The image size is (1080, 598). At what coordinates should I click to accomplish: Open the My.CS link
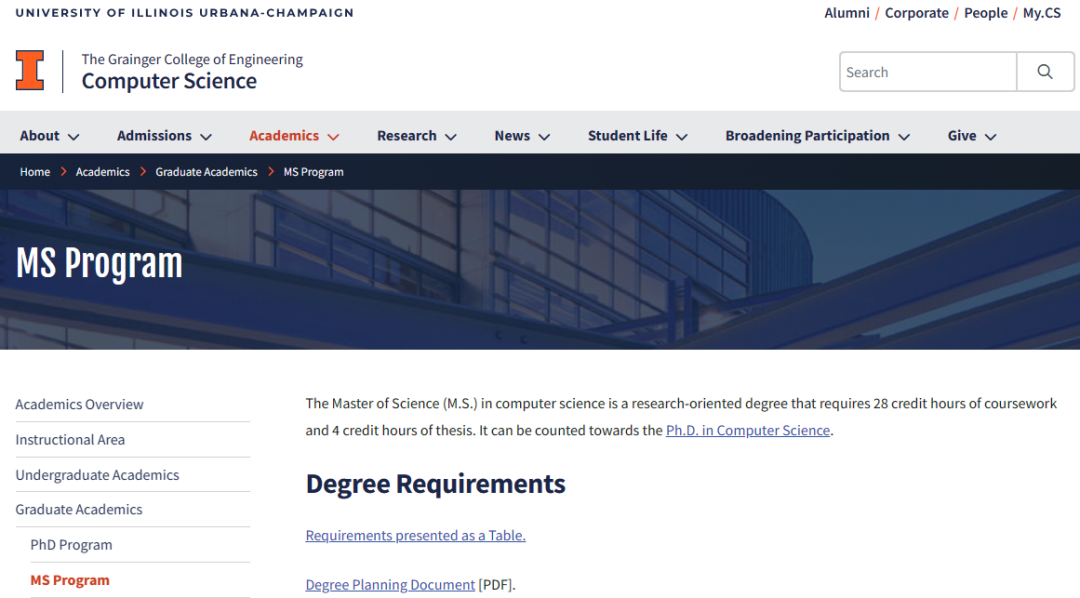pos(1041,13)
